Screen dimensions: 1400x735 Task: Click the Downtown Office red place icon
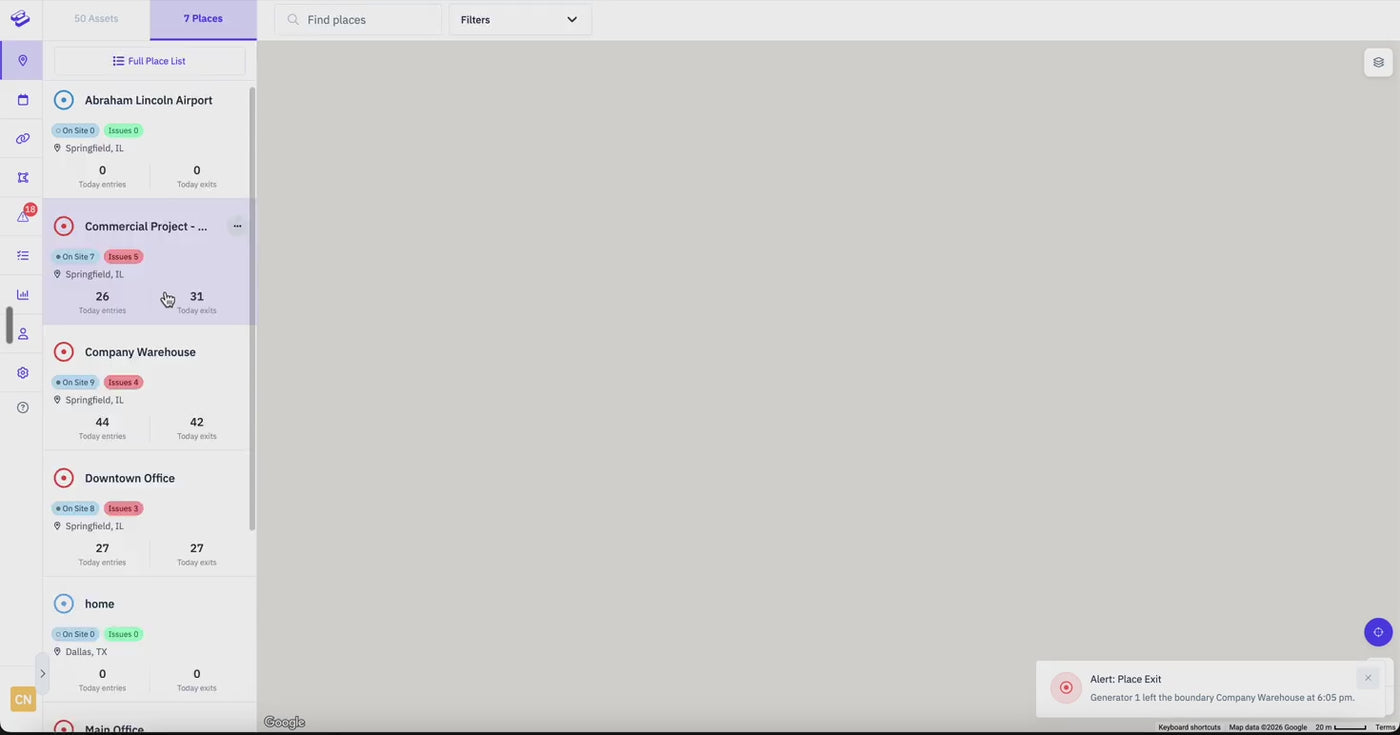point(64,478)
